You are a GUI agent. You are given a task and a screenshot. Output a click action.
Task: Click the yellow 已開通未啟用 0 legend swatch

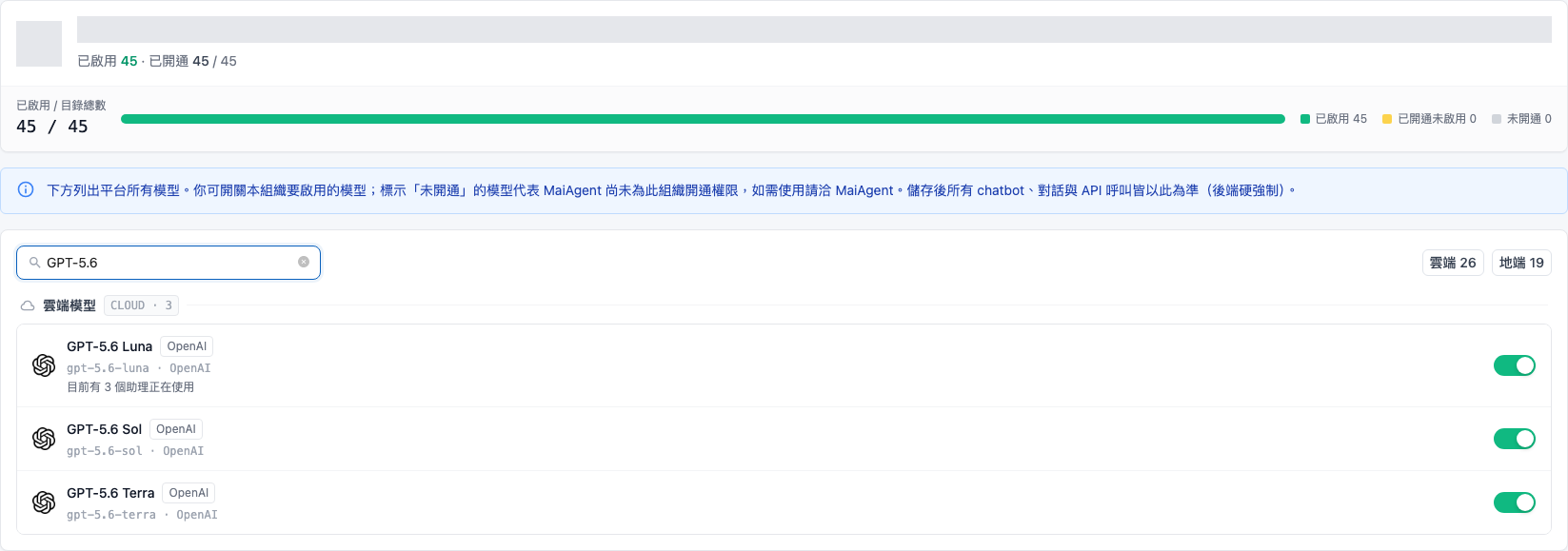click(x=1387, y=119)
